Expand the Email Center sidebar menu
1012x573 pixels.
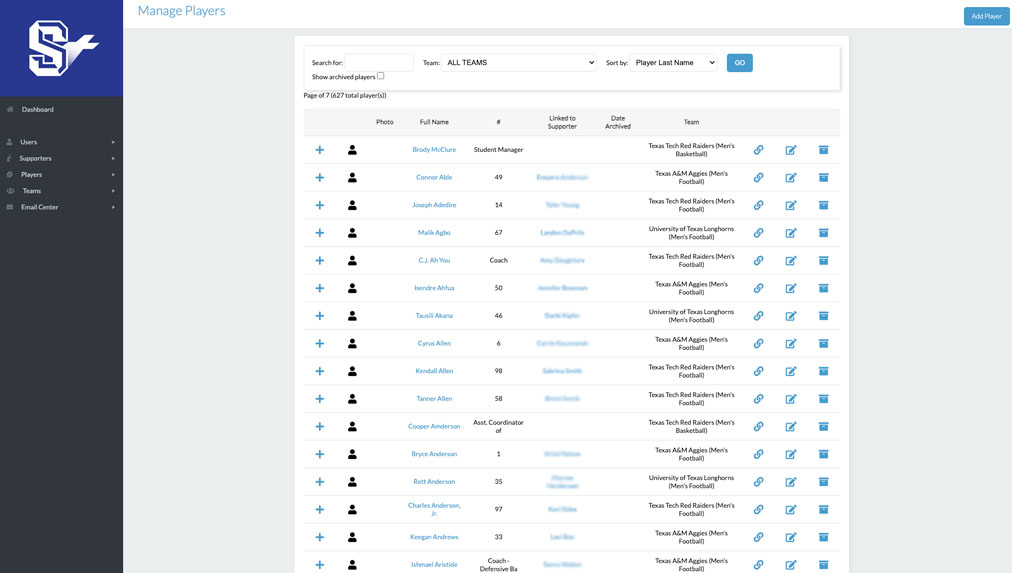tap(61, 207)
